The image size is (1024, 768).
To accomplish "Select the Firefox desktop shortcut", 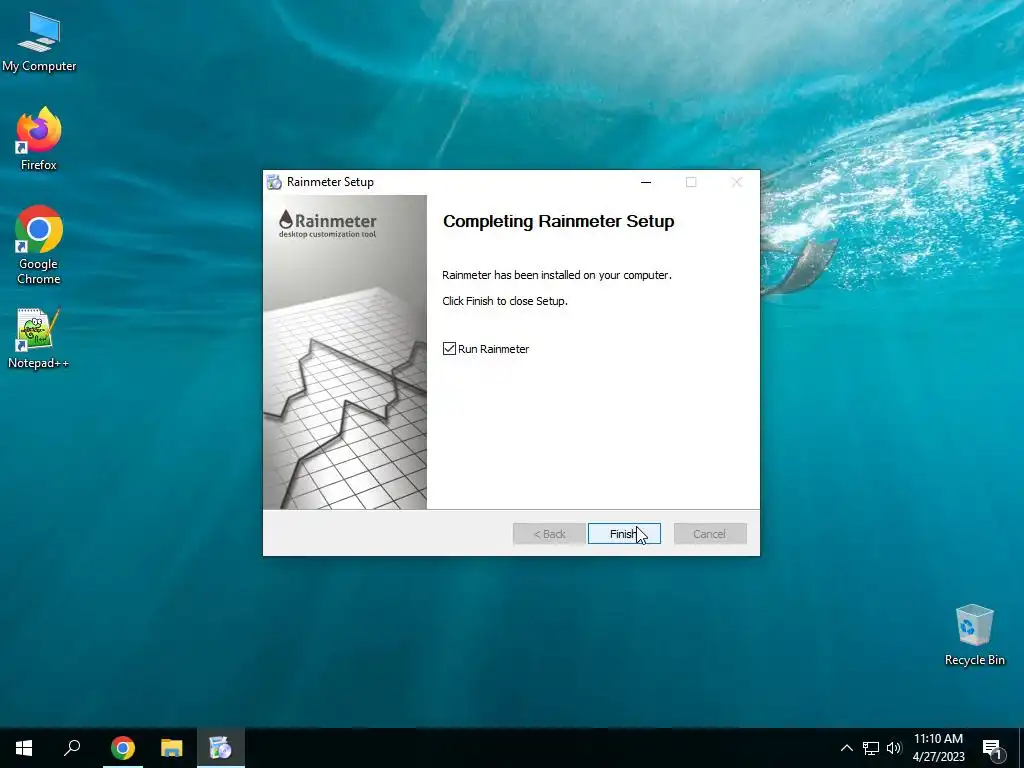I will (x=39, y=139).
